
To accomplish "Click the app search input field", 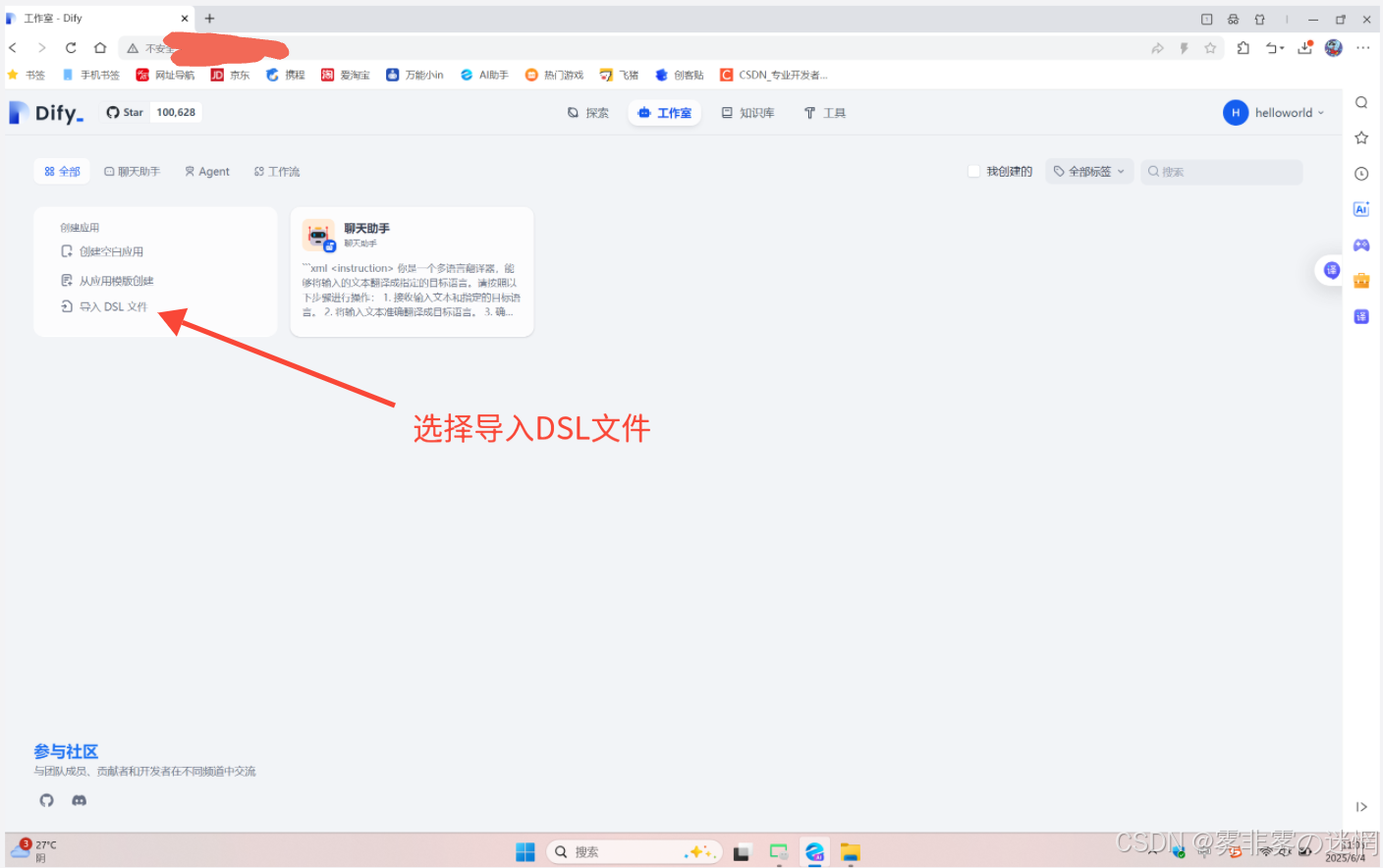I will pos(1221,171).
